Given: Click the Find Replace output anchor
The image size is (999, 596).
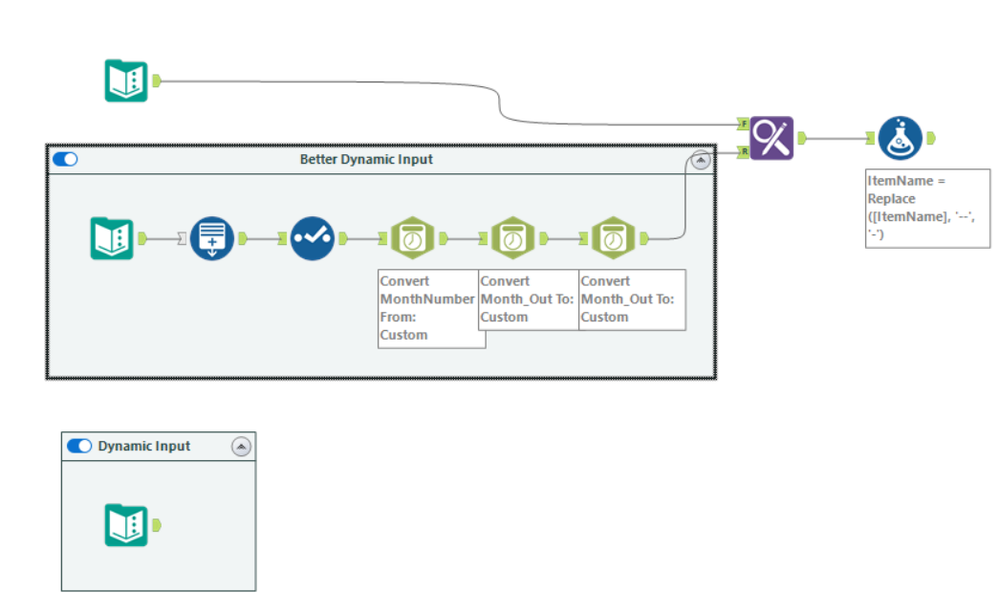Looking at the screenshot, I should click(x=801, y=138).
